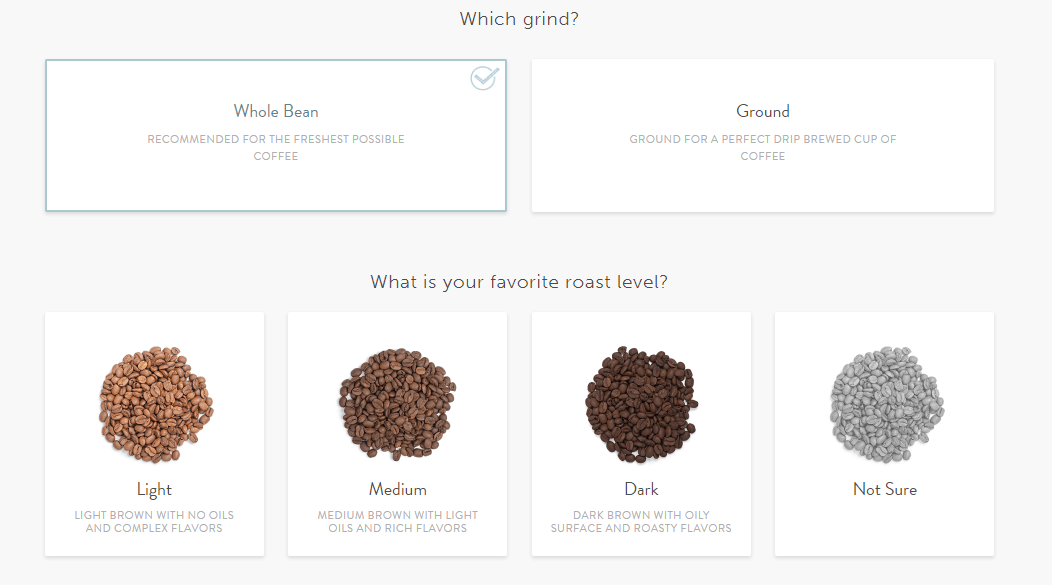Click empty space below Ground card description
This screenshot has height=585, width=1052.
tap(763, 188)
